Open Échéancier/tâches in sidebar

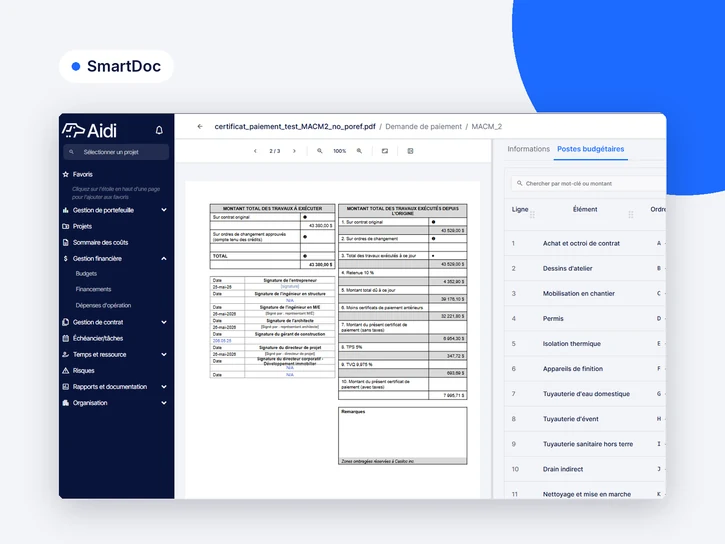(98, 338)
